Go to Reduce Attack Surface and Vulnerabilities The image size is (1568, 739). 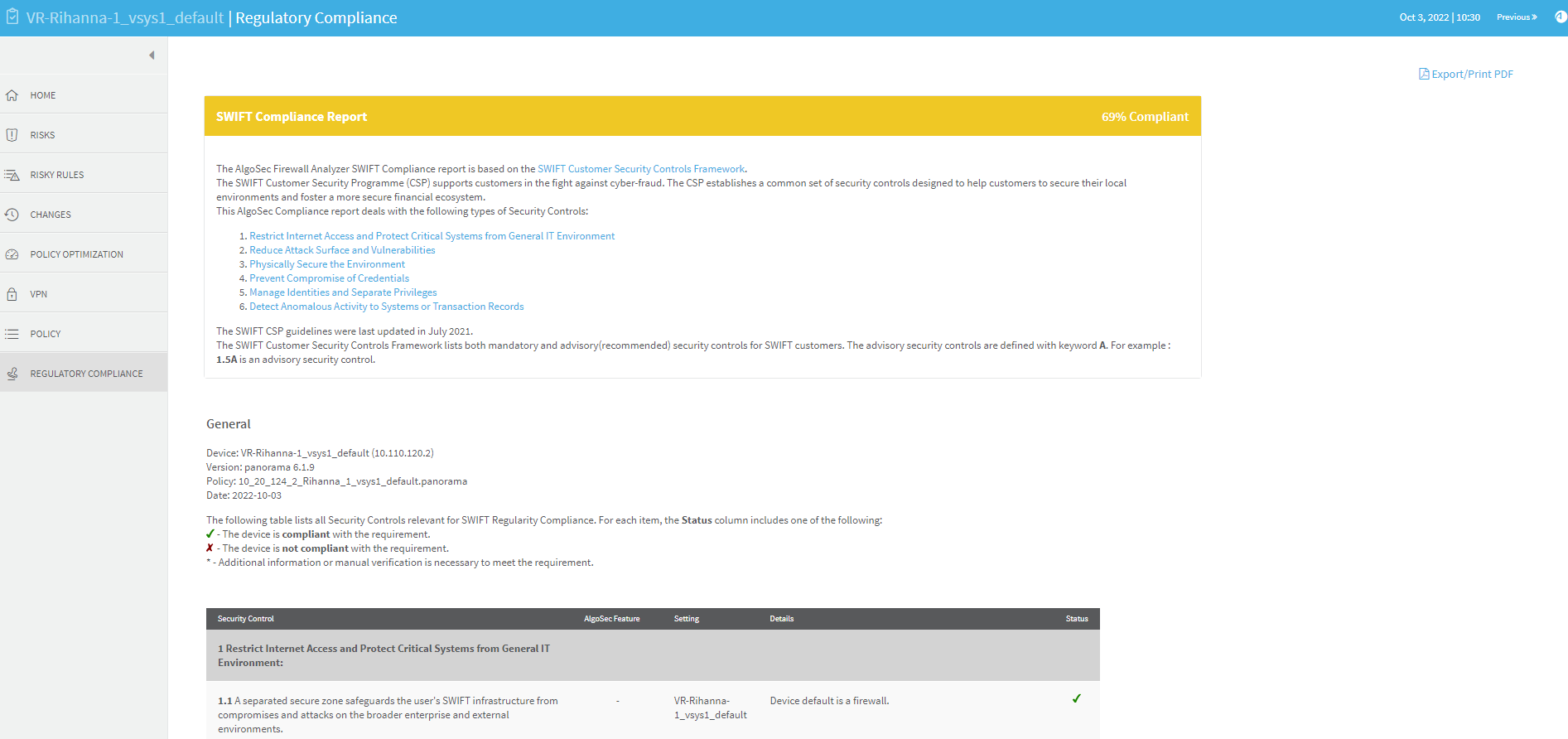[x=342, y=250]
